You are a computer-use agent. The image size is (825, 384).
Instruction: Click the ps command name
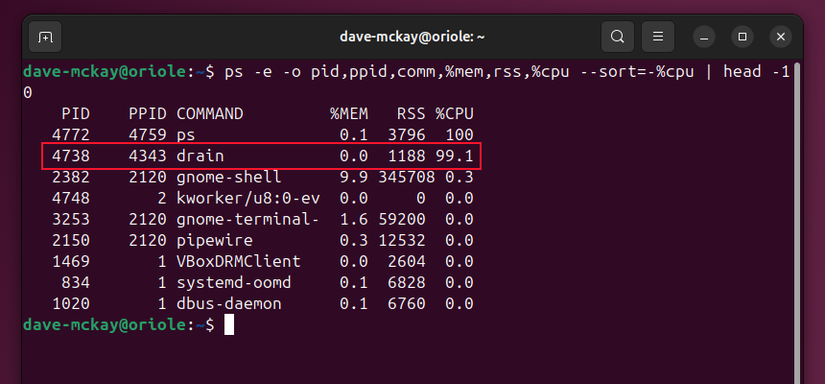186,136
